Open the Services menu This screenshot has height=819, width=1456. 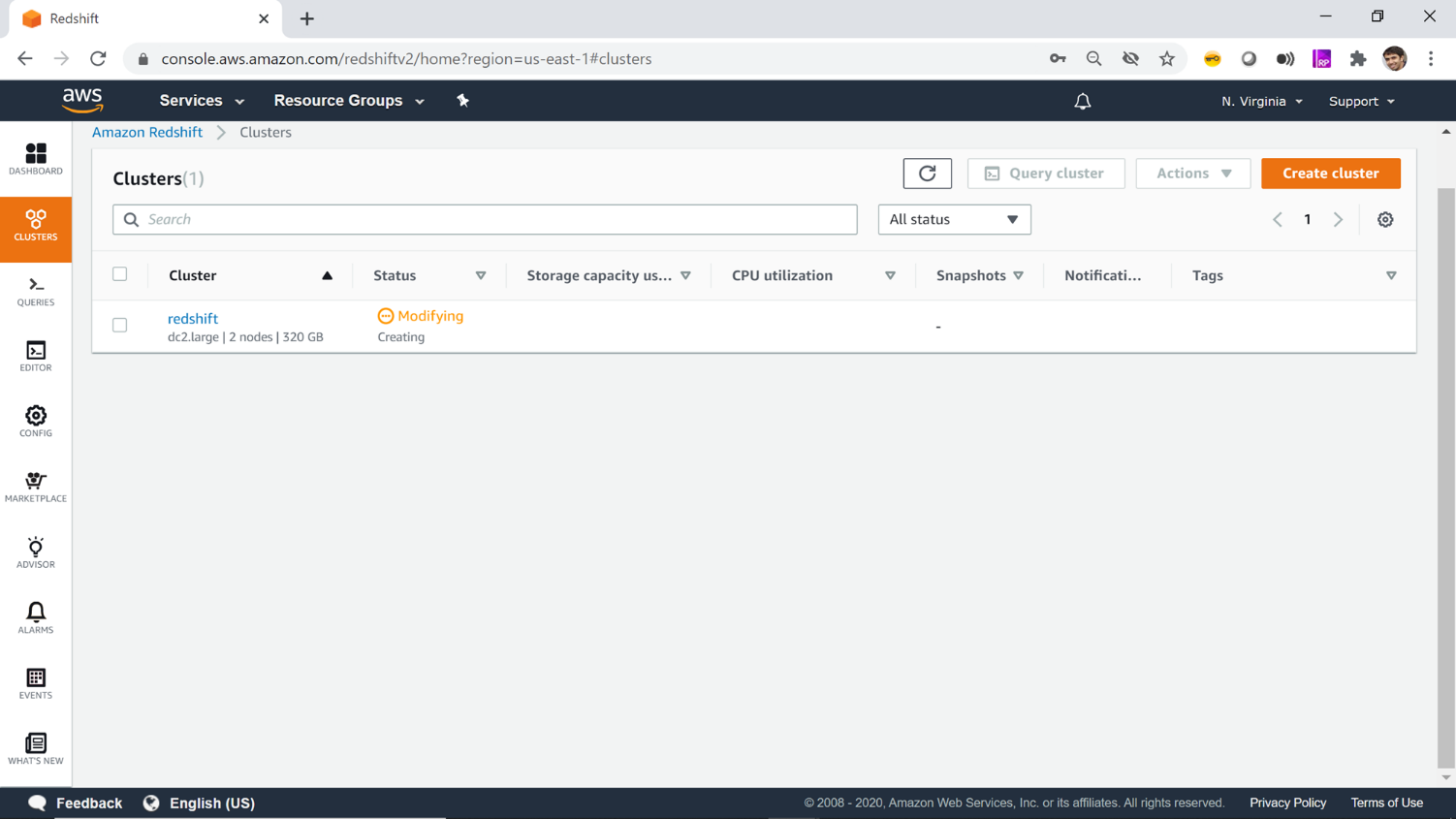202,101
